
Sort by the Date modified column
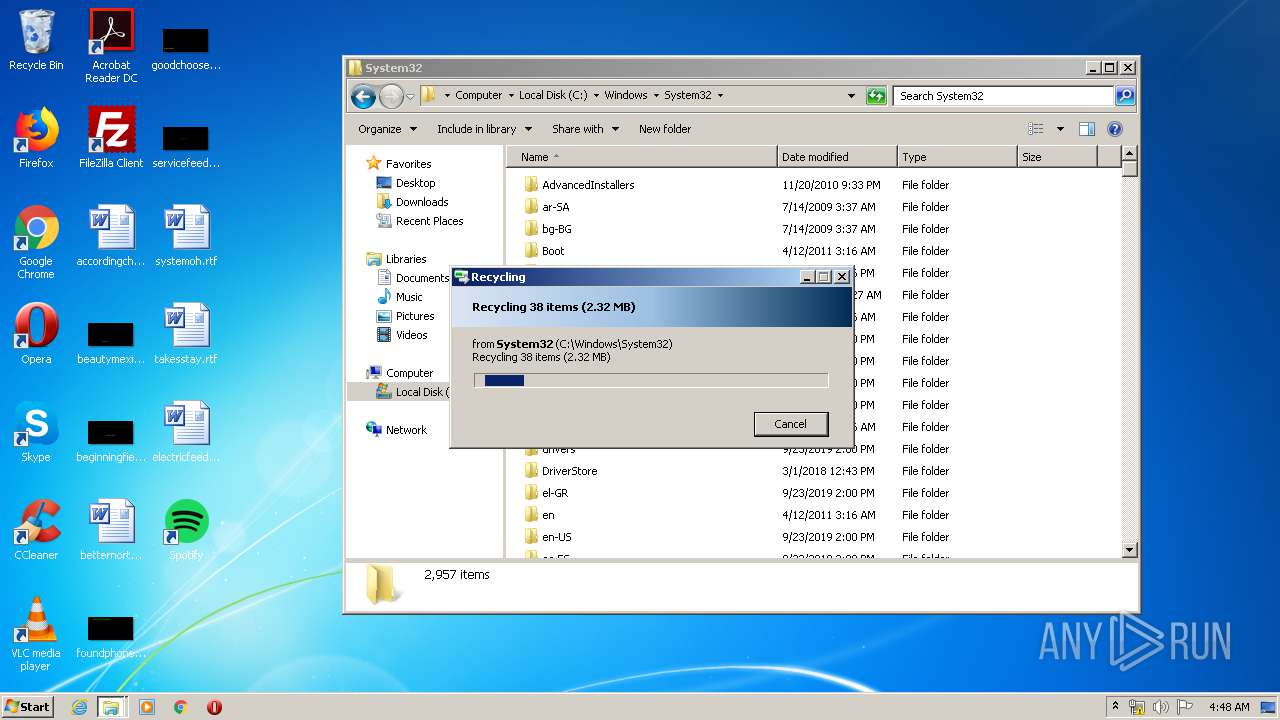pyautogui.click(x=836, y=157)
